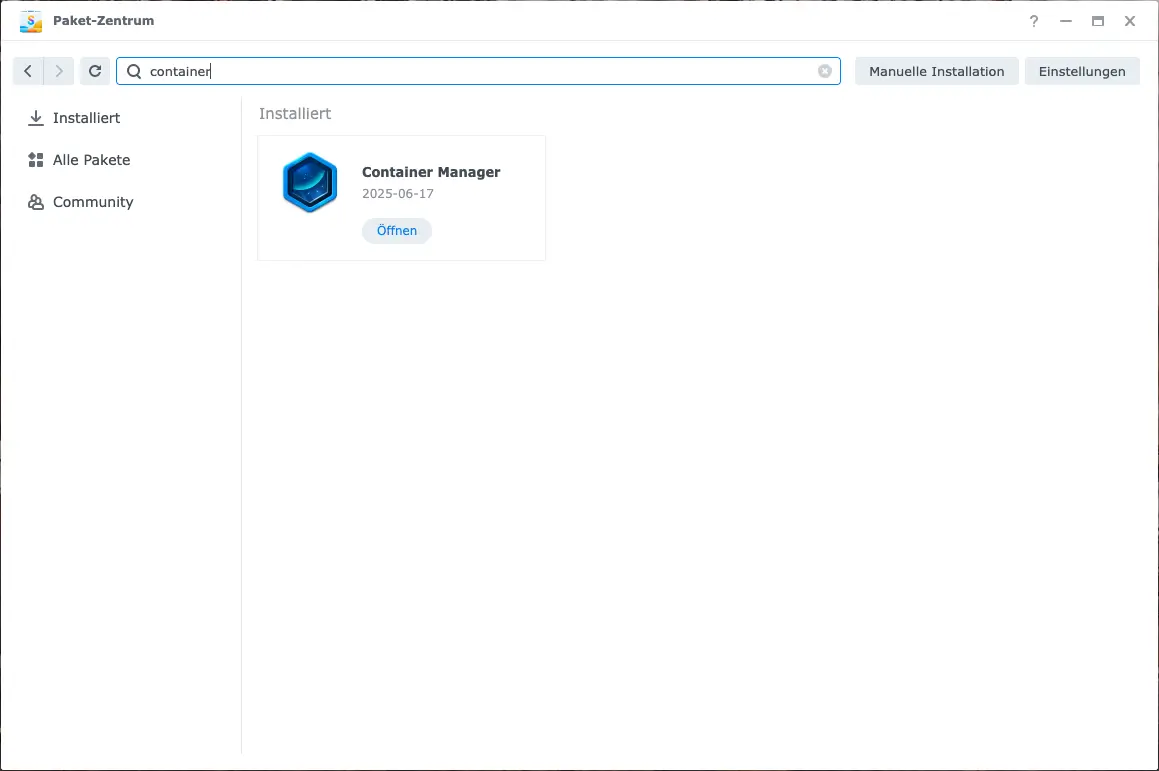The height and width of the screenshot is (771, 1159).
Task: Open the help question mark
Action: [x=1034, y=21]
